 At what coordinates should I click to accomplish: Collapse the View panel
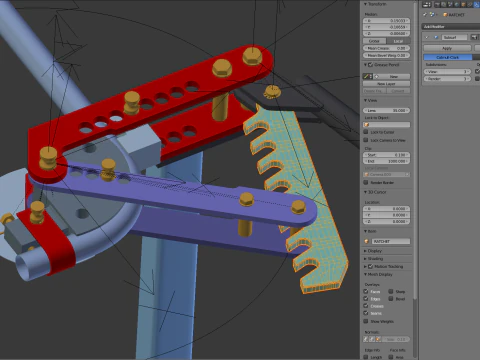(366, 100)
